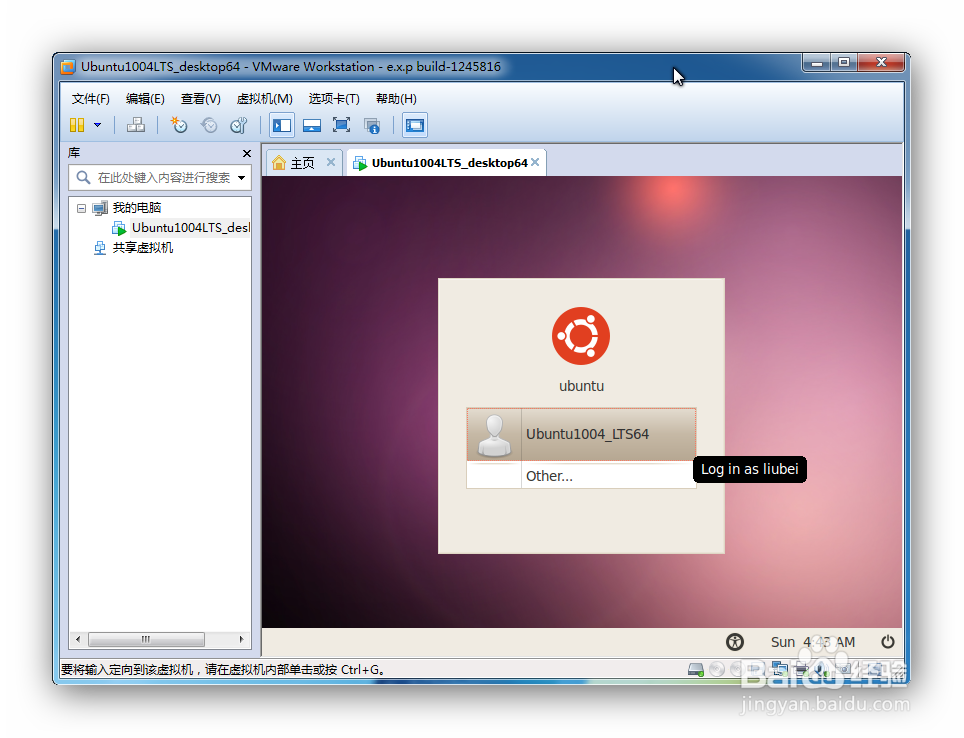Image resolution: width=964 pixels, height=738 pixels.
Task: Click the first CD/DVD status bar icon
Action: tap(716, 669)
